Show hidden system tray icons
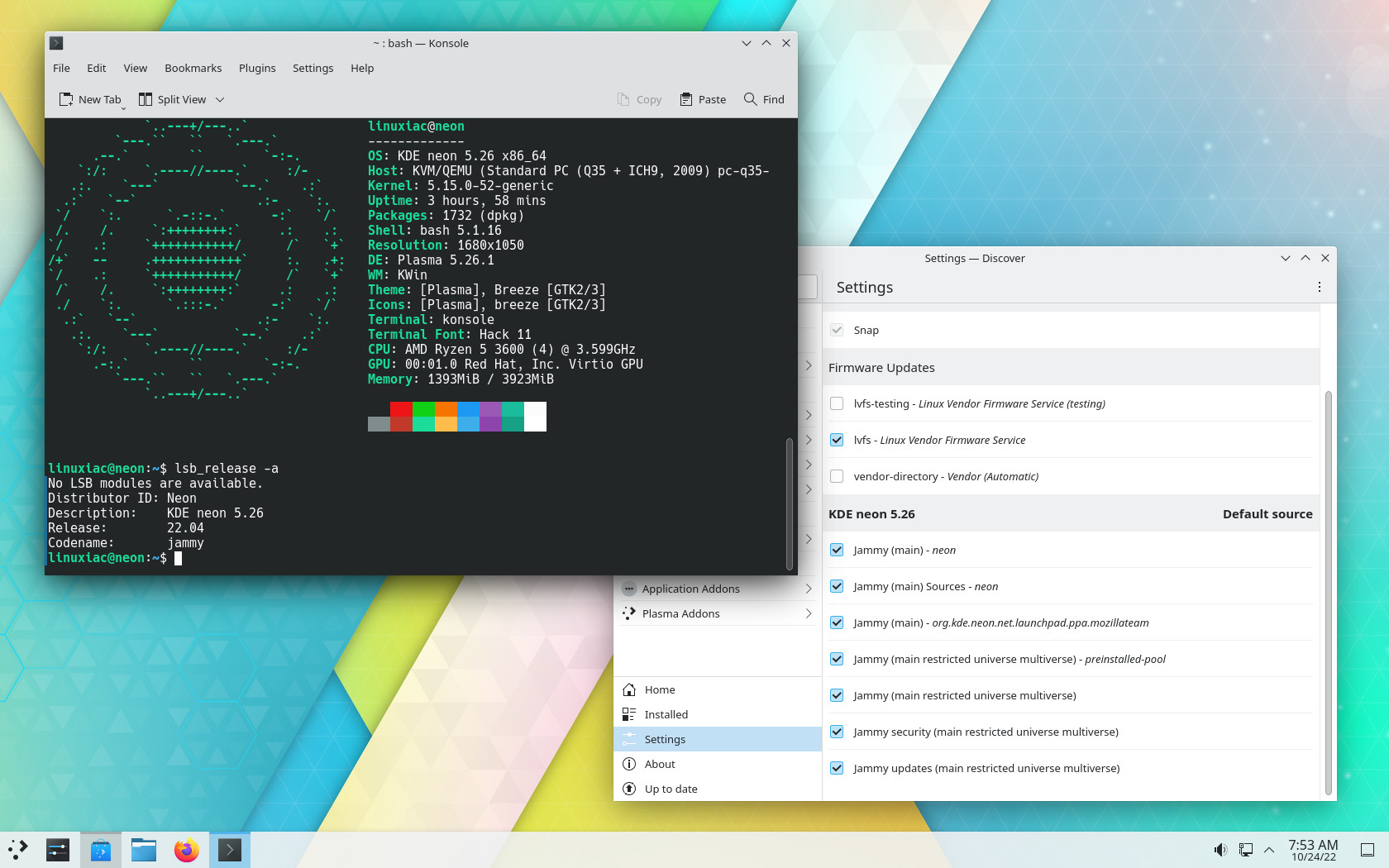1389x868 pixels. pos(1269,850)
